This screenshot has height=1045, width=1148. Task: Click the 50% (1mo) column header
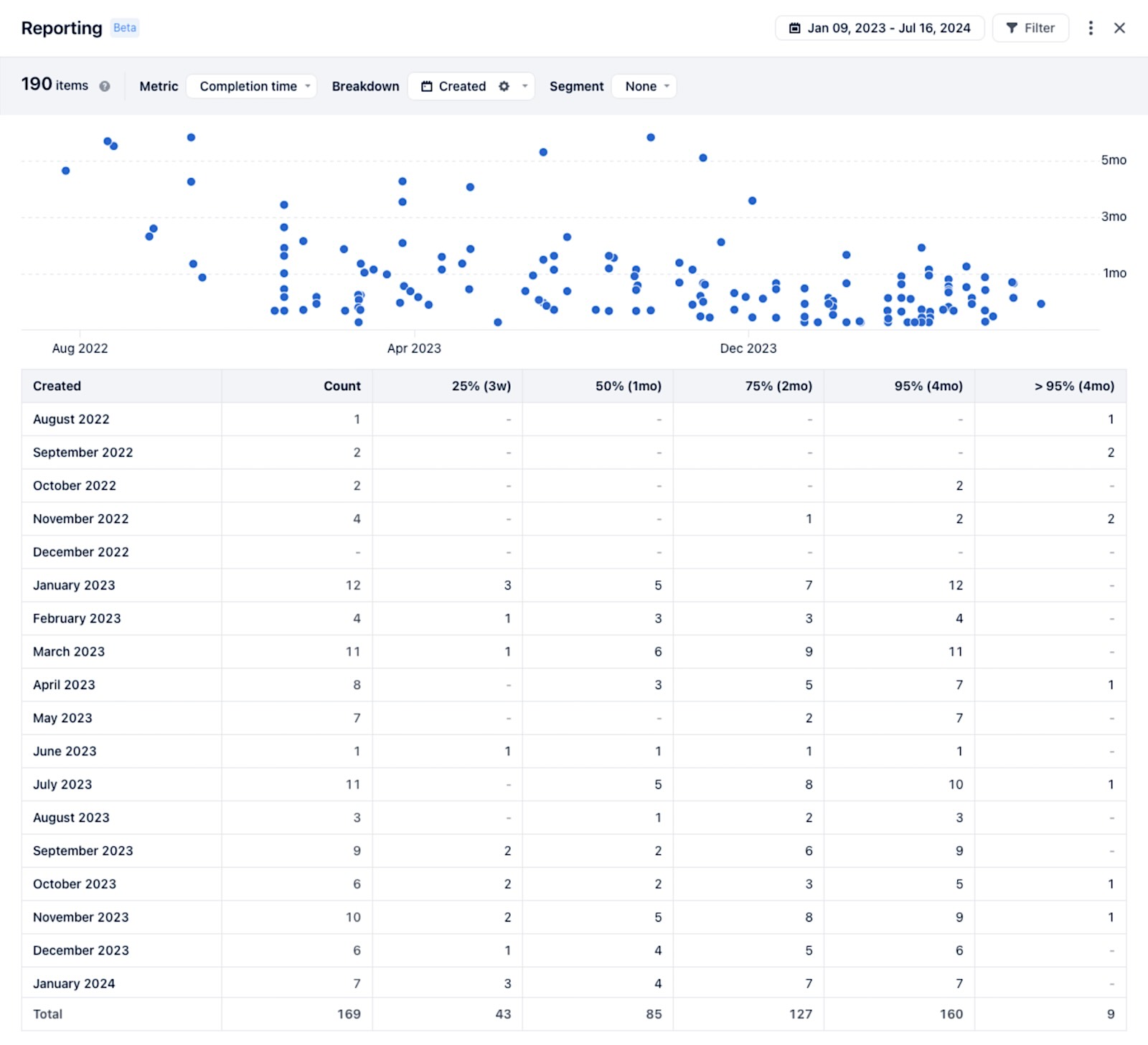coord(628,386)
